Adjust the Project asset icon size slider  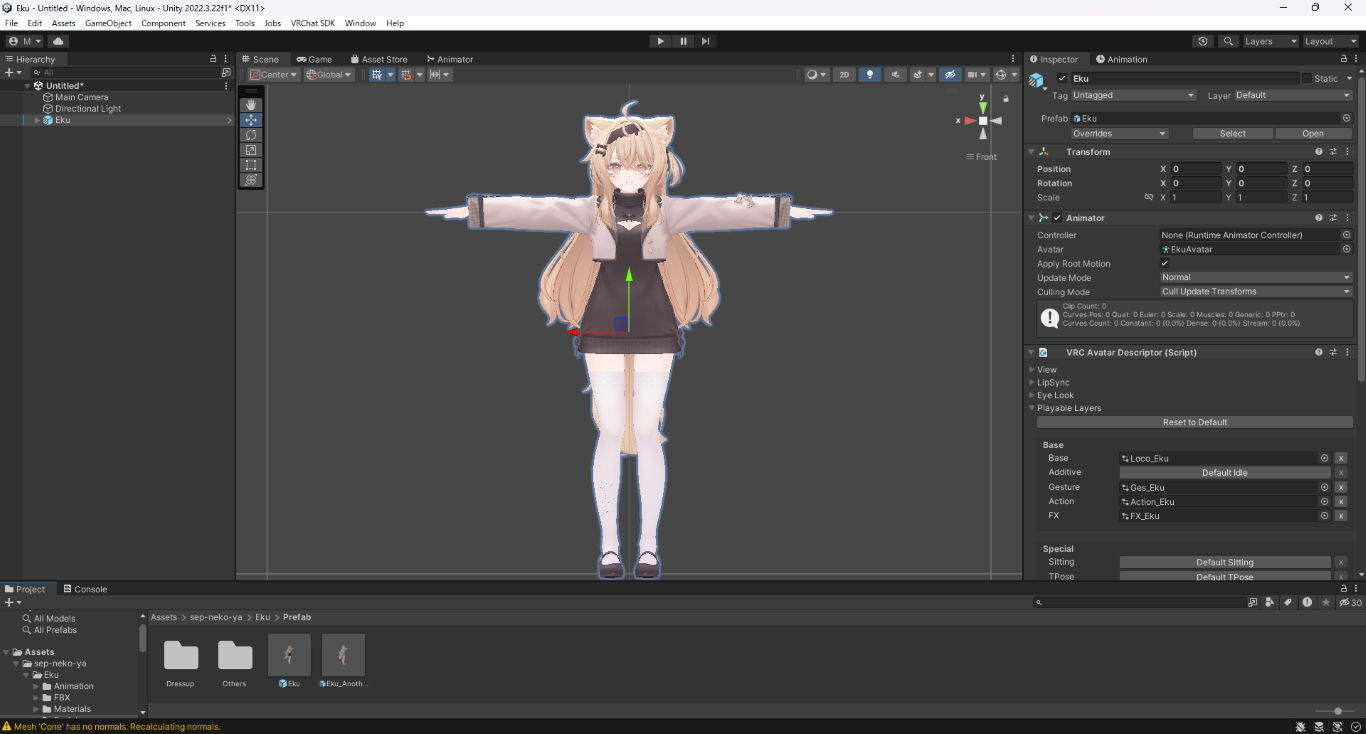1337,711
